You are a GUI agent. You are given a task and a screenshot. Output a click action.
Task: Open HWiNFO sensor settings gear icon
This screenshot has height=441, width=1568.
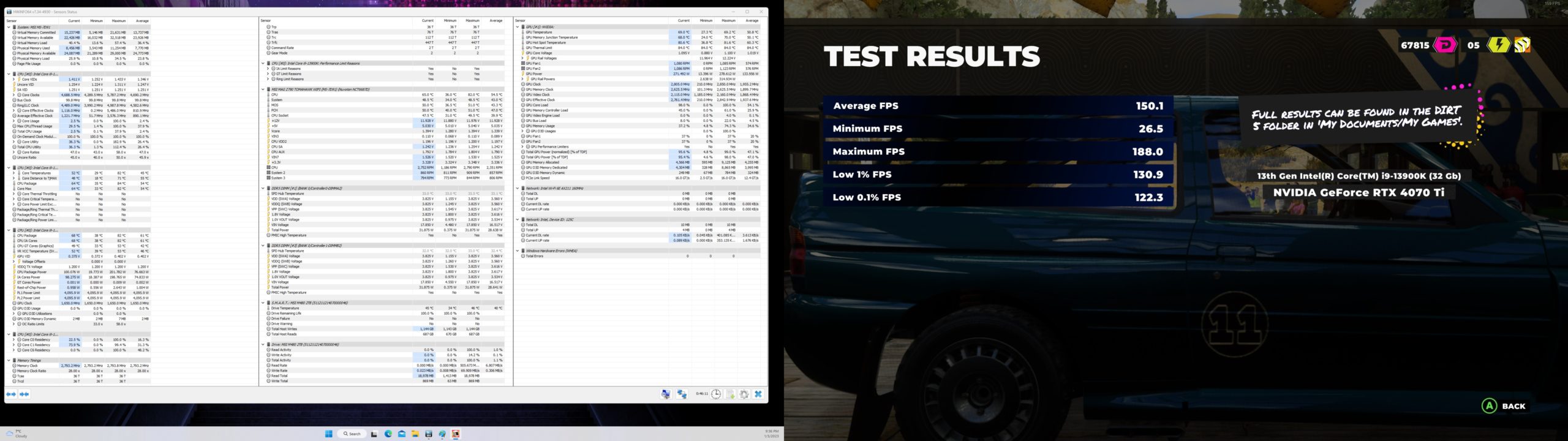(x=744, y=394)
